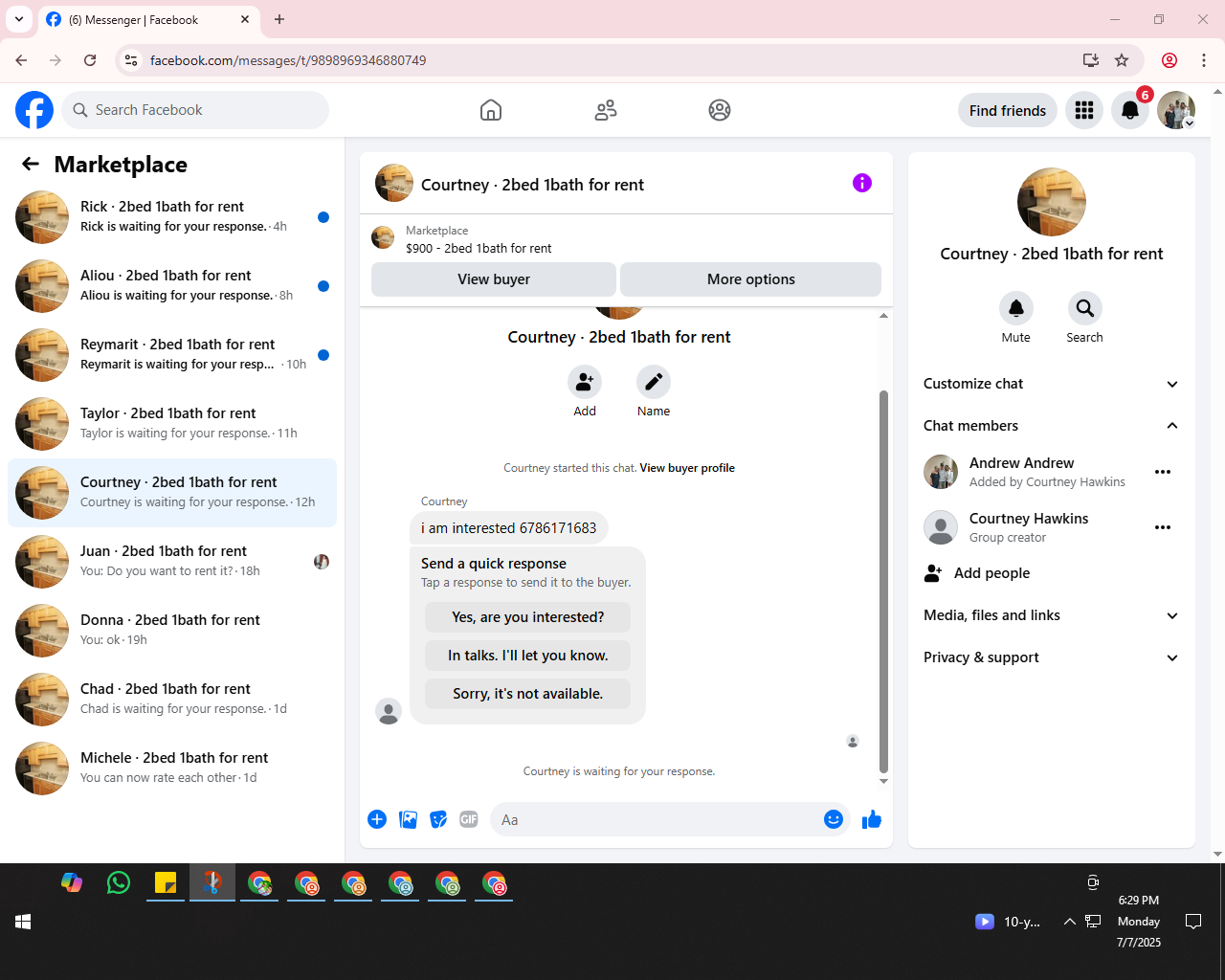The width and height of the screenshot is (1225, 980).
Task: Choose a sticker from the sticker icon
Action: click(x=438, y=819)
